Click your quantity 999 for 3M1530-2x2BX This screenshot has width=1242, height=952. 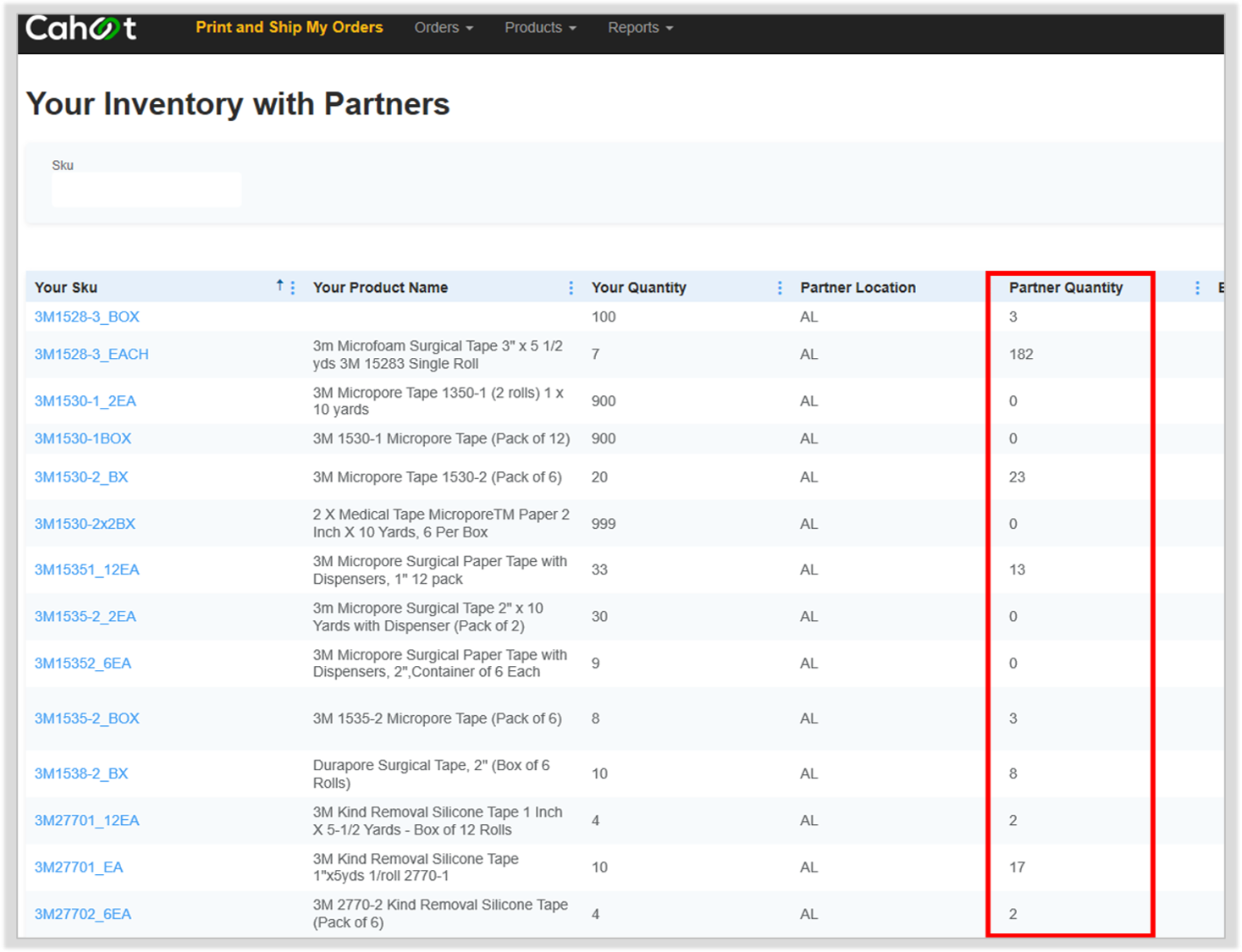pos(604,524)
